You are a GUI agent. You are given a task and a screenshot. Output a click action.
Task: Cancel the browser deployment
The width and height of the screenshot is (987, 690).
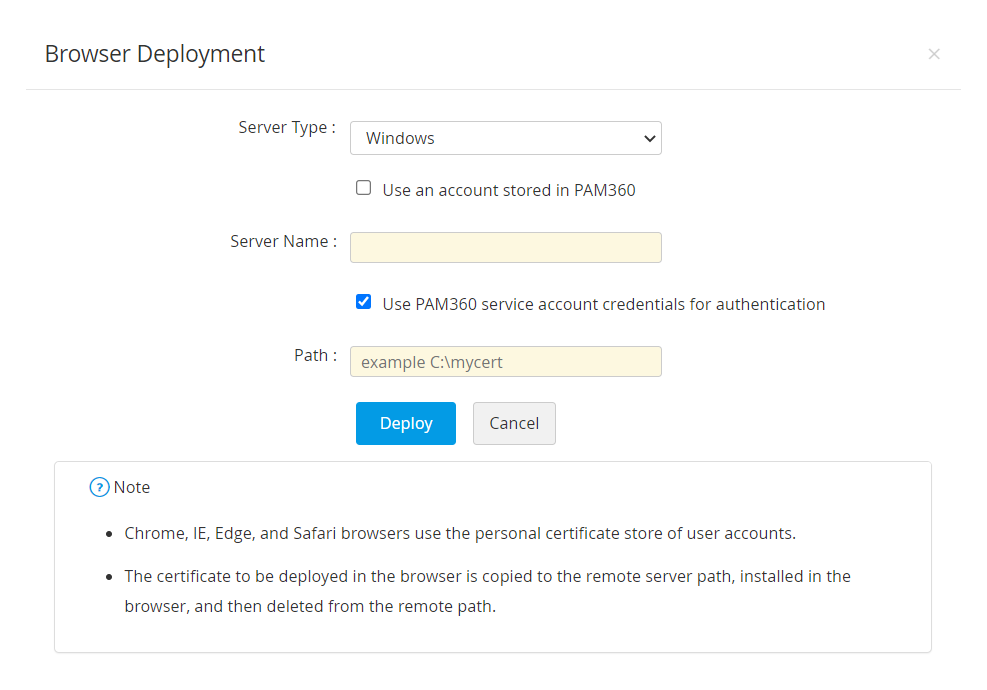pyautogui.click(x=514, y=423)
